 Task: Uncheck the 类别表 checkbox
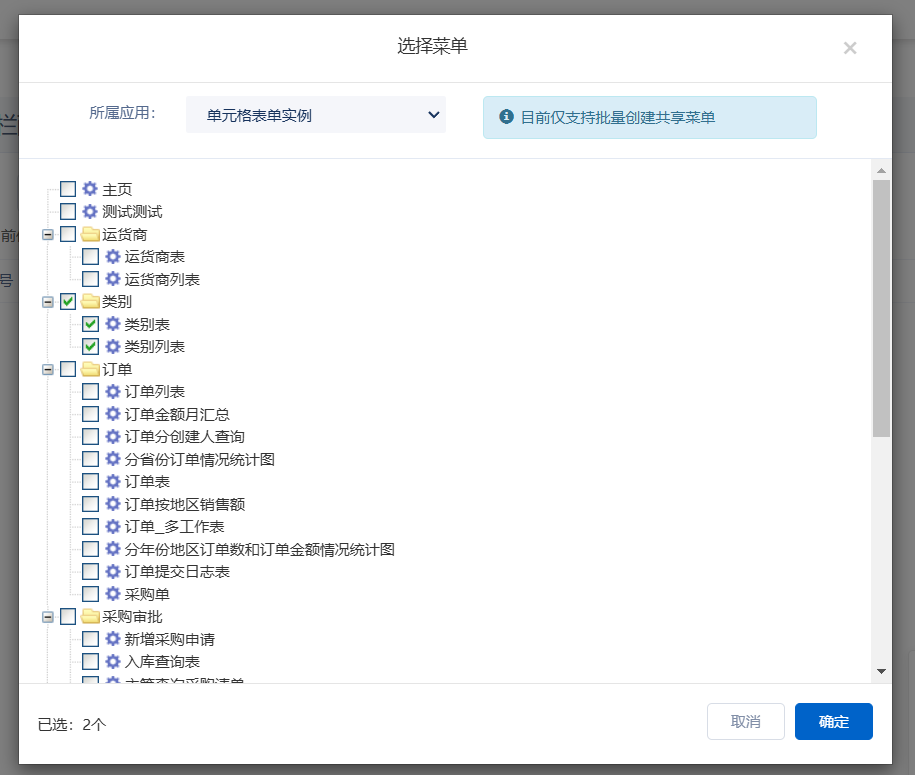pyautogui.click(x=90, y=324)
